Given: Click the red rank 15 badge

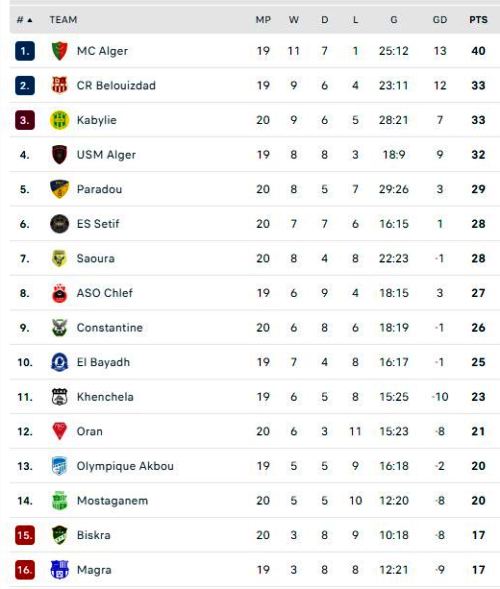Looking at the screenshot, I should pyautogui.click(x=25, y=535).
